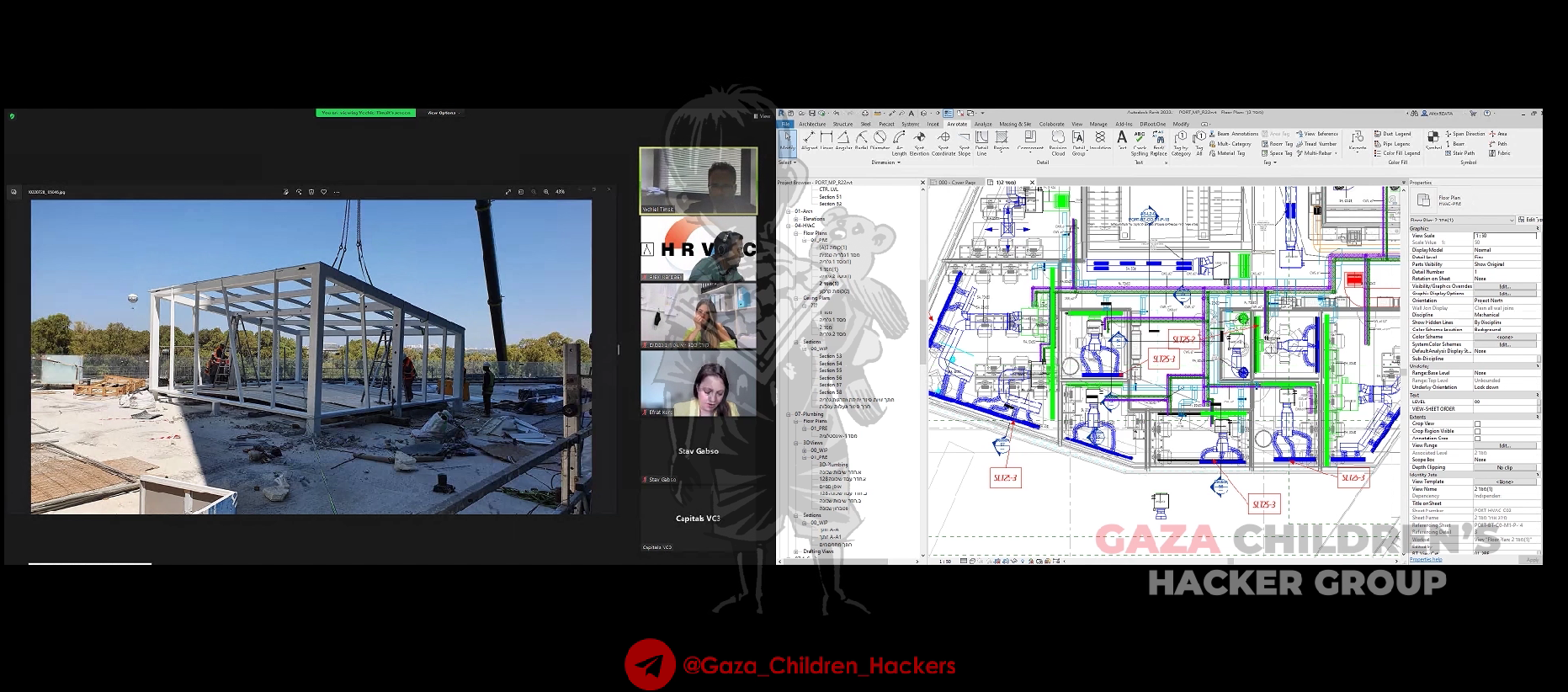
Task: Open the 000 - Cover Page view tab
Action: point(957,183)
